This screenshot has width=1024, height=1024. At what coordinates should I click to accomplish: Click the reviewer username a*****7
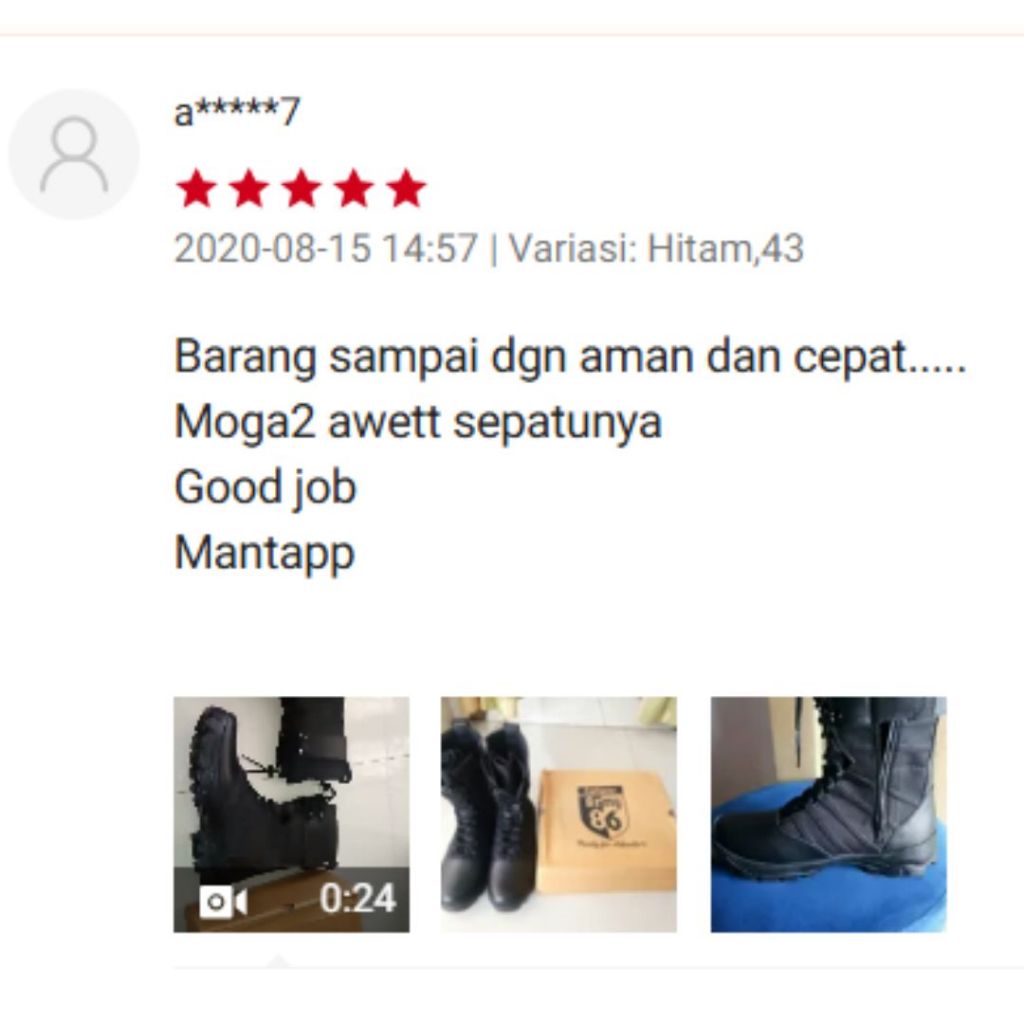click(x=236, y=111)
